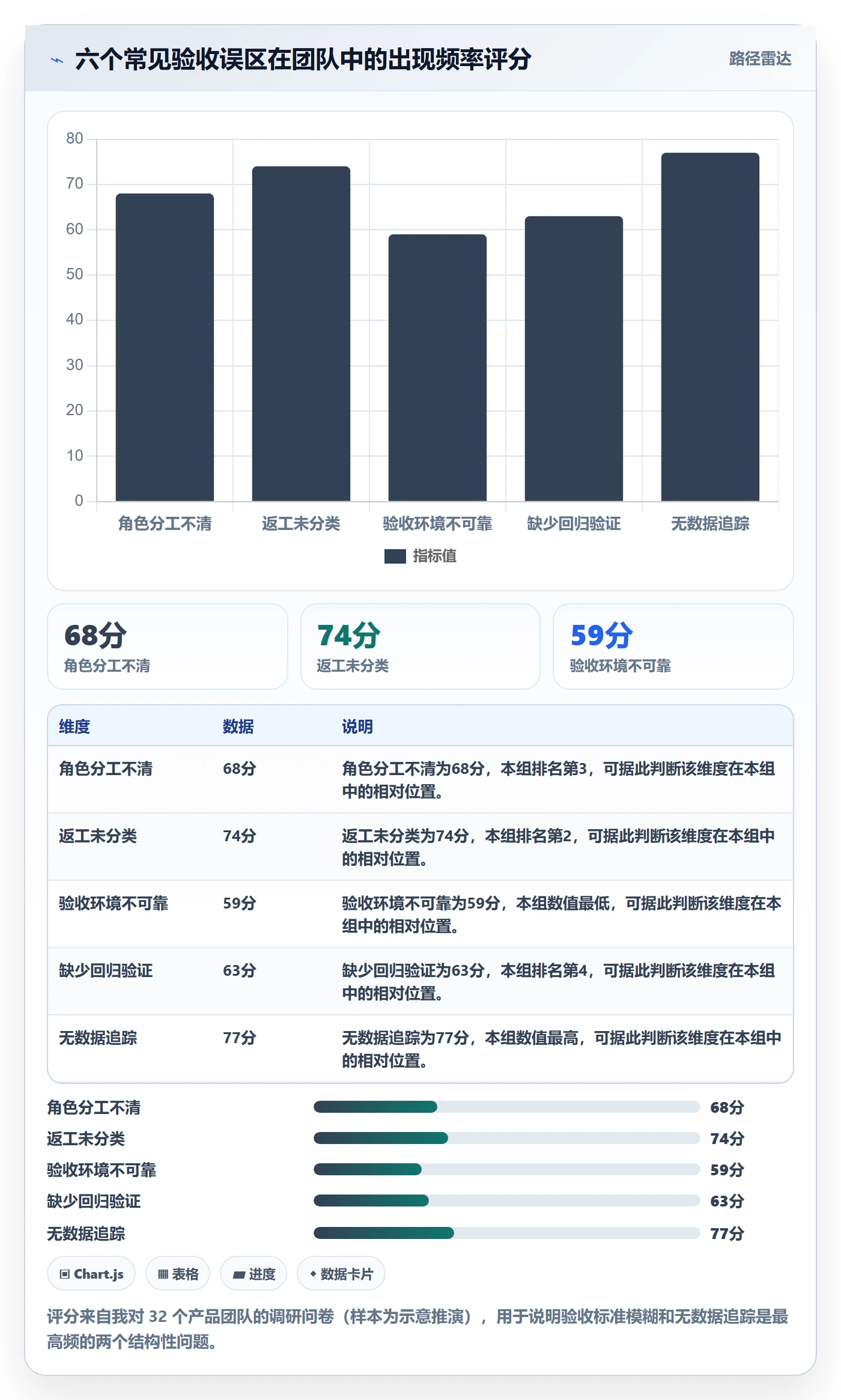841x1400 pixels.
Task: Click the footnote about 32 个产品团队
Action: point(417,1329)
